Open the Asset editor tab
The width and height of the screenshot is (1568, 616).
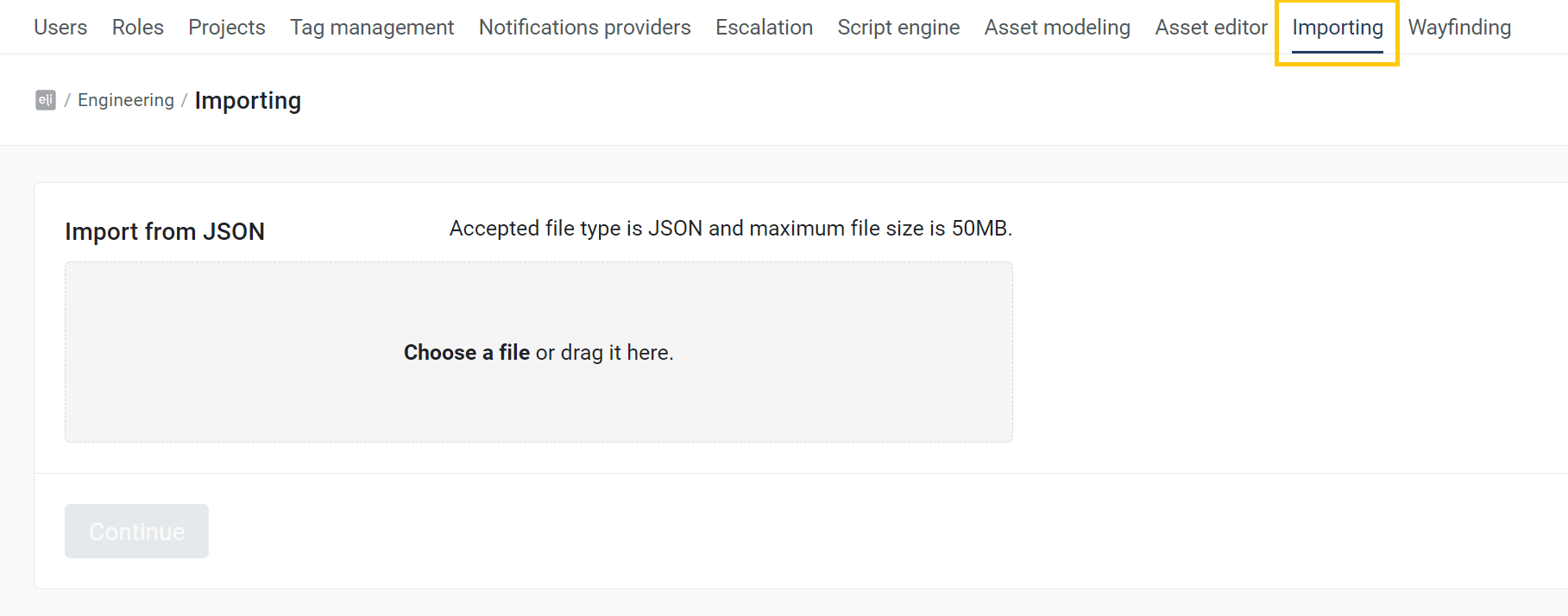(x=1211, y=28)
